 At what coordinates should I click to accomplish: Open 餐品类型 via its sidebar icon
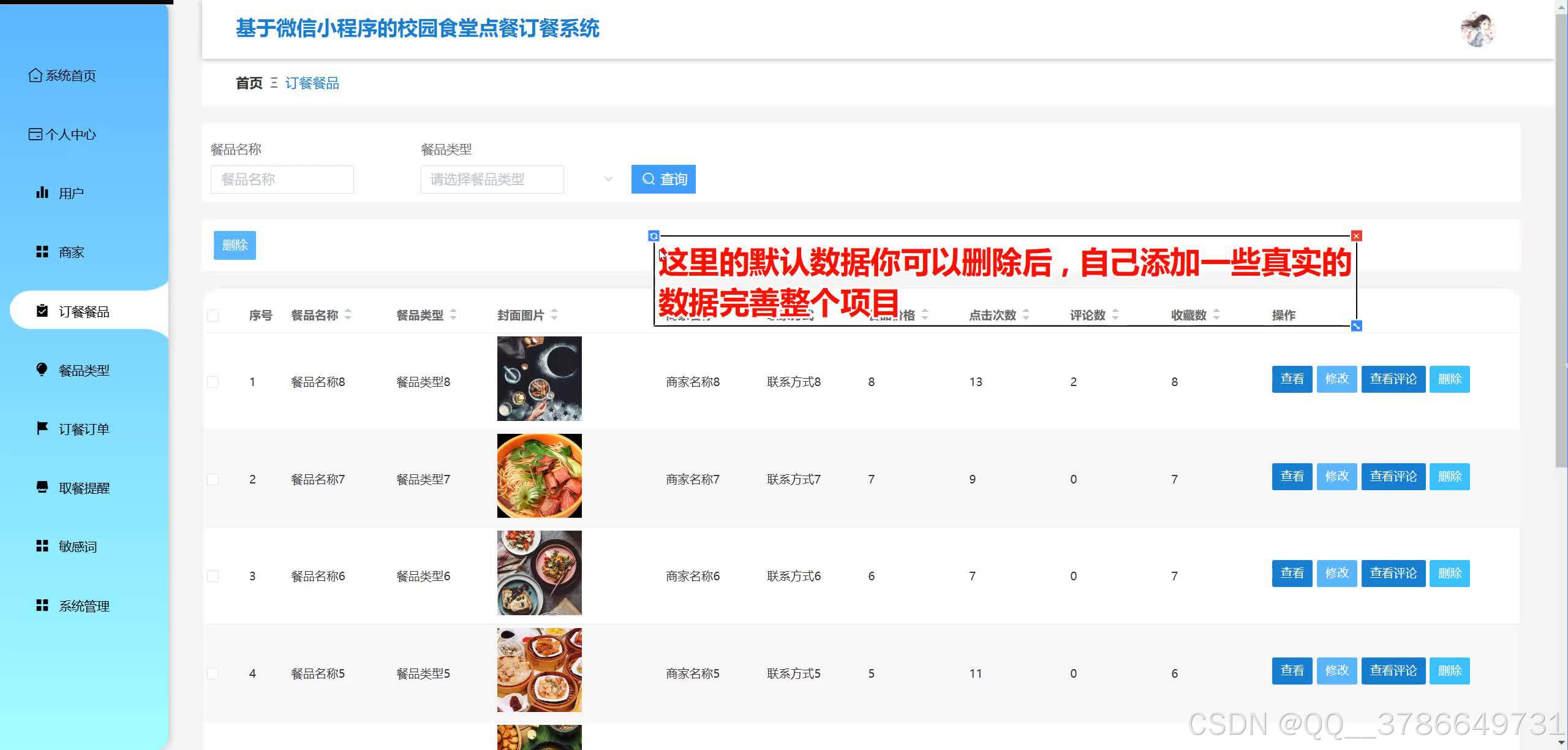[42, 369]
